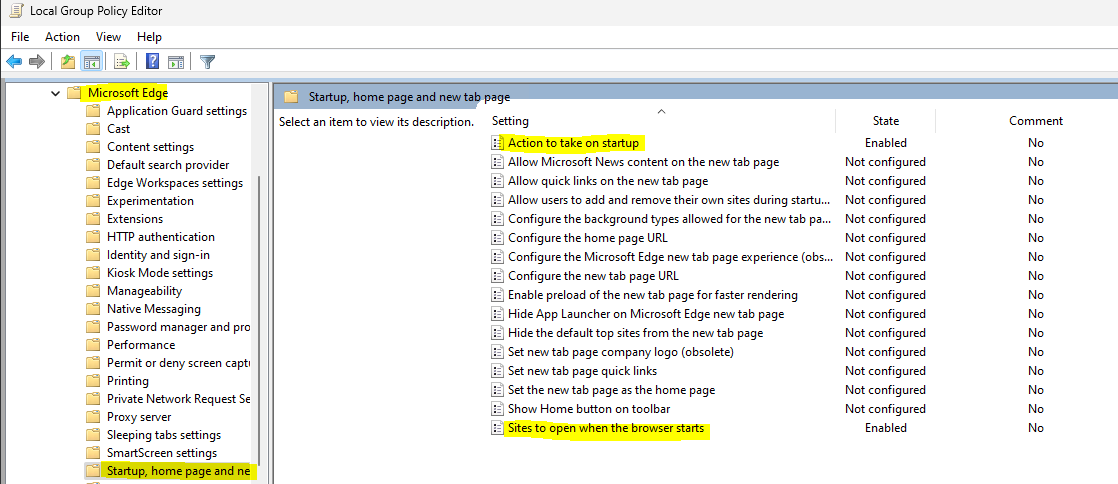This screenshot has height=484, width=1118.
Task: Sort by the Comment column header
Action: [x=1035, y=121]
